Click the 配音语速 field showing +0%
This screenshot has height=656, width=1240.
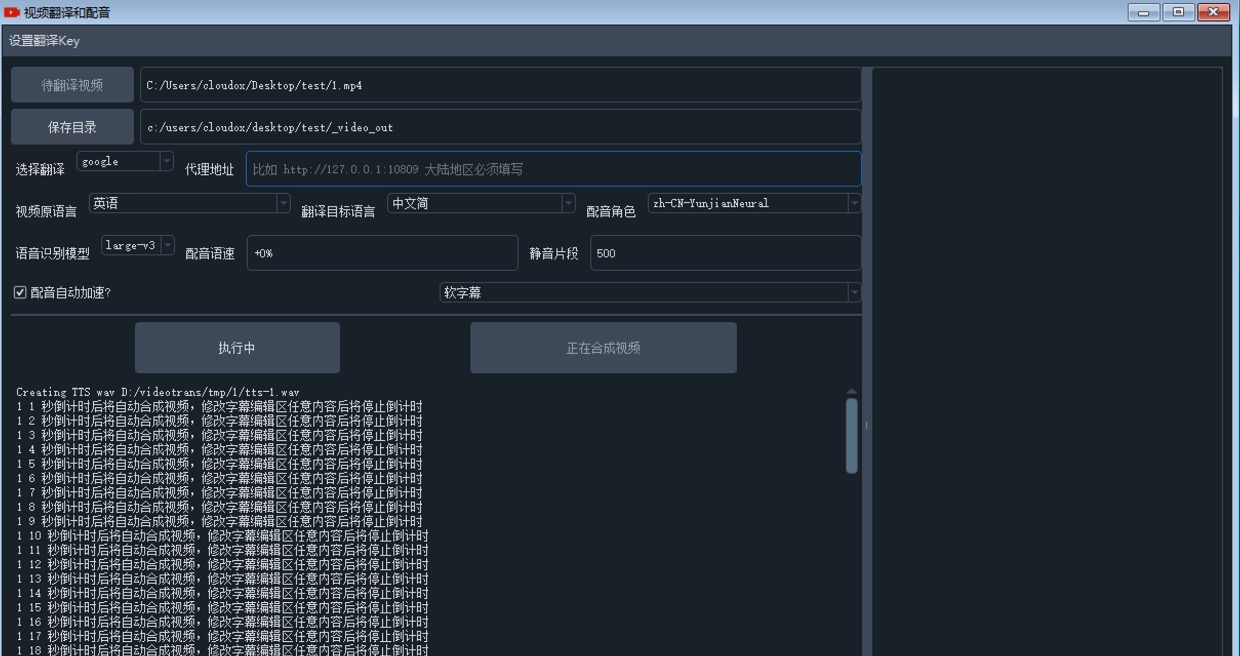pos(380,253)
